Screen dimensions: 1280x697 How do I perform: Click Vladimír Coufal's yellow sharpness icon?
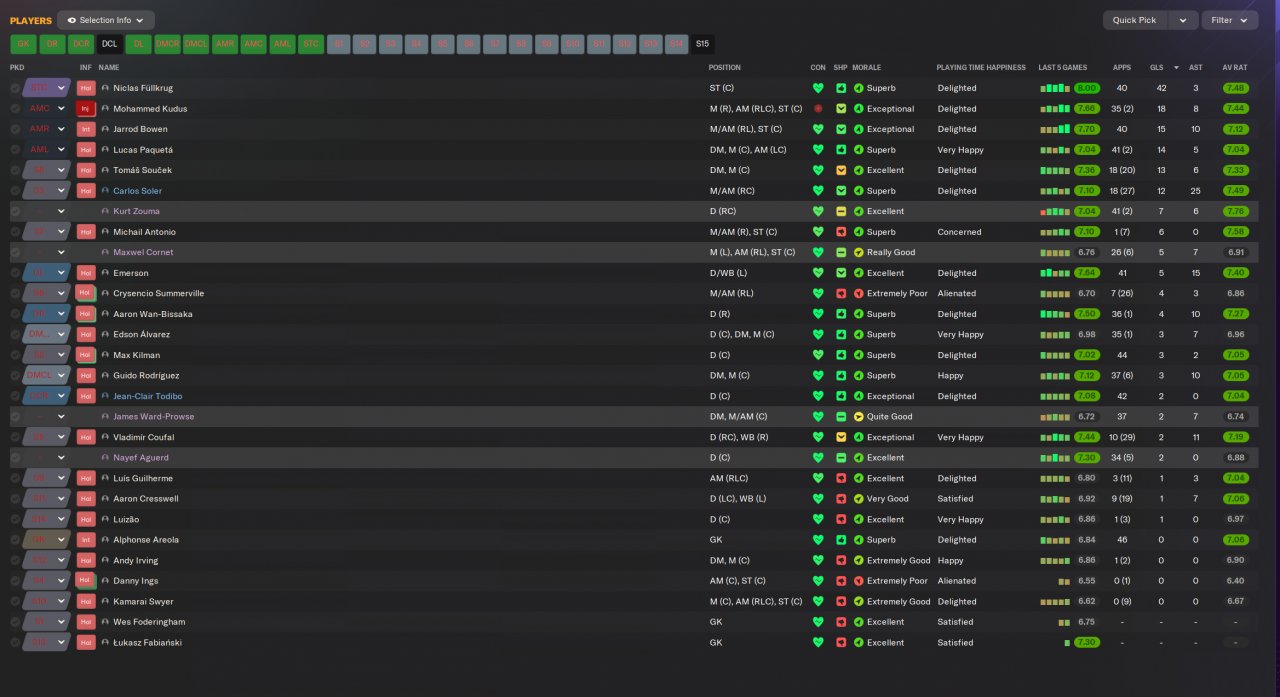point(841,437)
